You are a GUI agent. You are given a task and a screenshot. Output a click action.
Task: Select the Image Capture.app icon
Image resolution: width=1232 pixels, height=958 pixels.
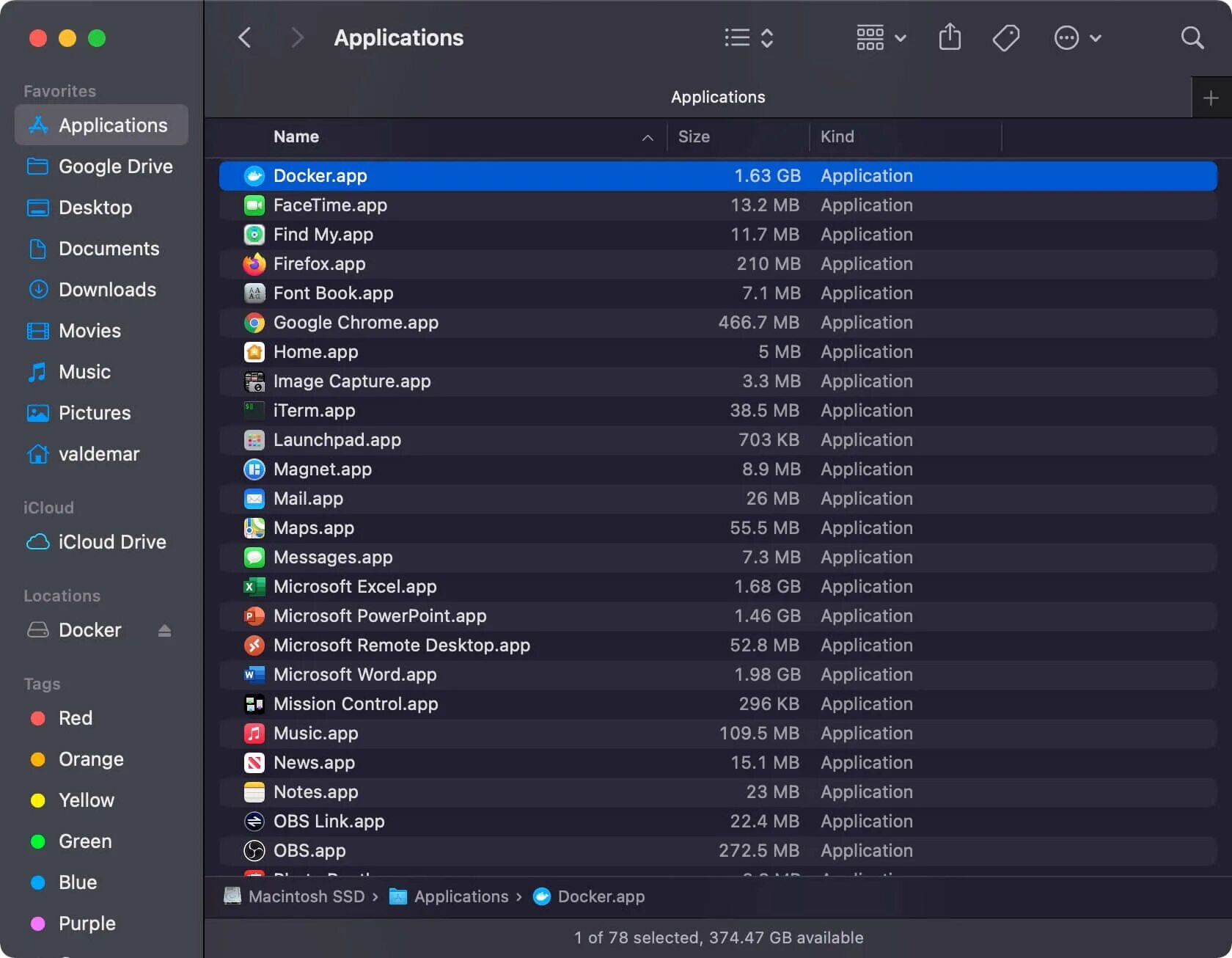254,381
